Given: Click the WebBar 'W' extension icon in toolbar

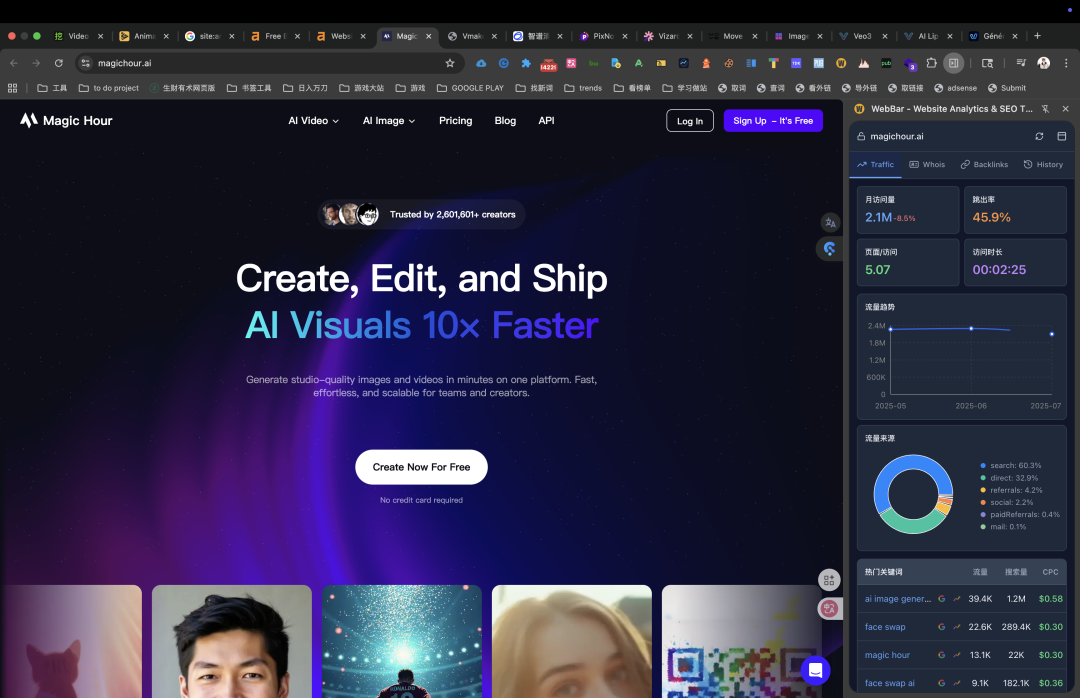Looking at the screenshot, I should tap(841, 63).
